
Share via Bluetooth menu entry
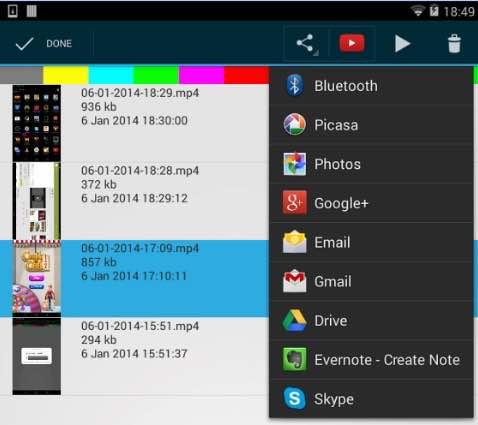[371, 86]
